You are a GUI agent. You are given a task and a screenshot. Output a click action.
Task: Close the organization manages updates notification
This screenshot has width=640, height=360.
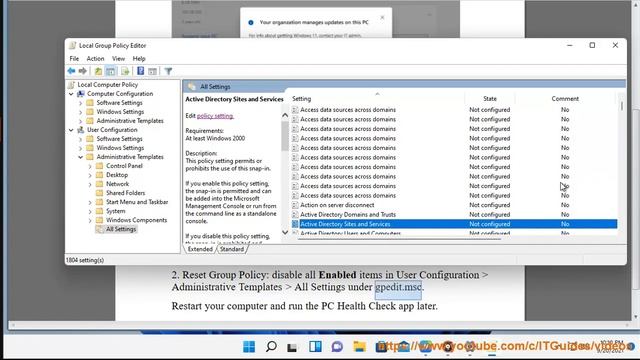(382, 17)
